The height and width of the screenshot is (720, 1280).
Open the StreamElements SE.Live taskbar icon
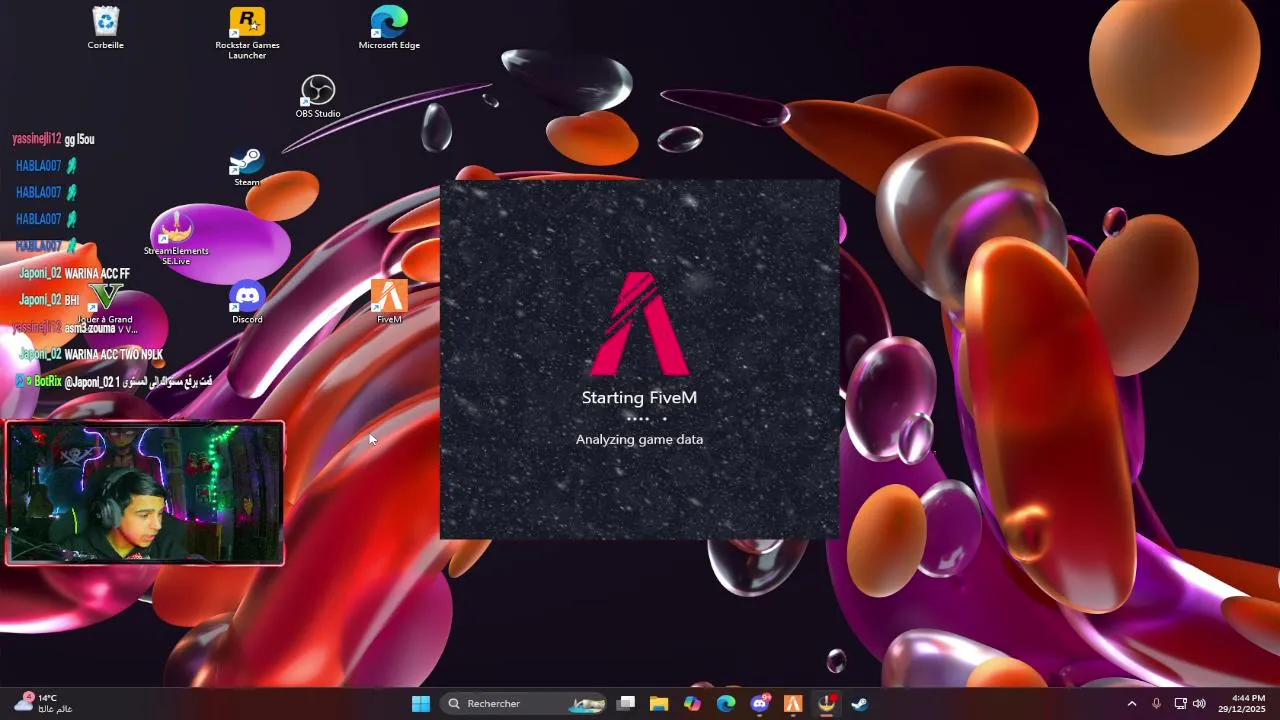[x=827, y=704]
